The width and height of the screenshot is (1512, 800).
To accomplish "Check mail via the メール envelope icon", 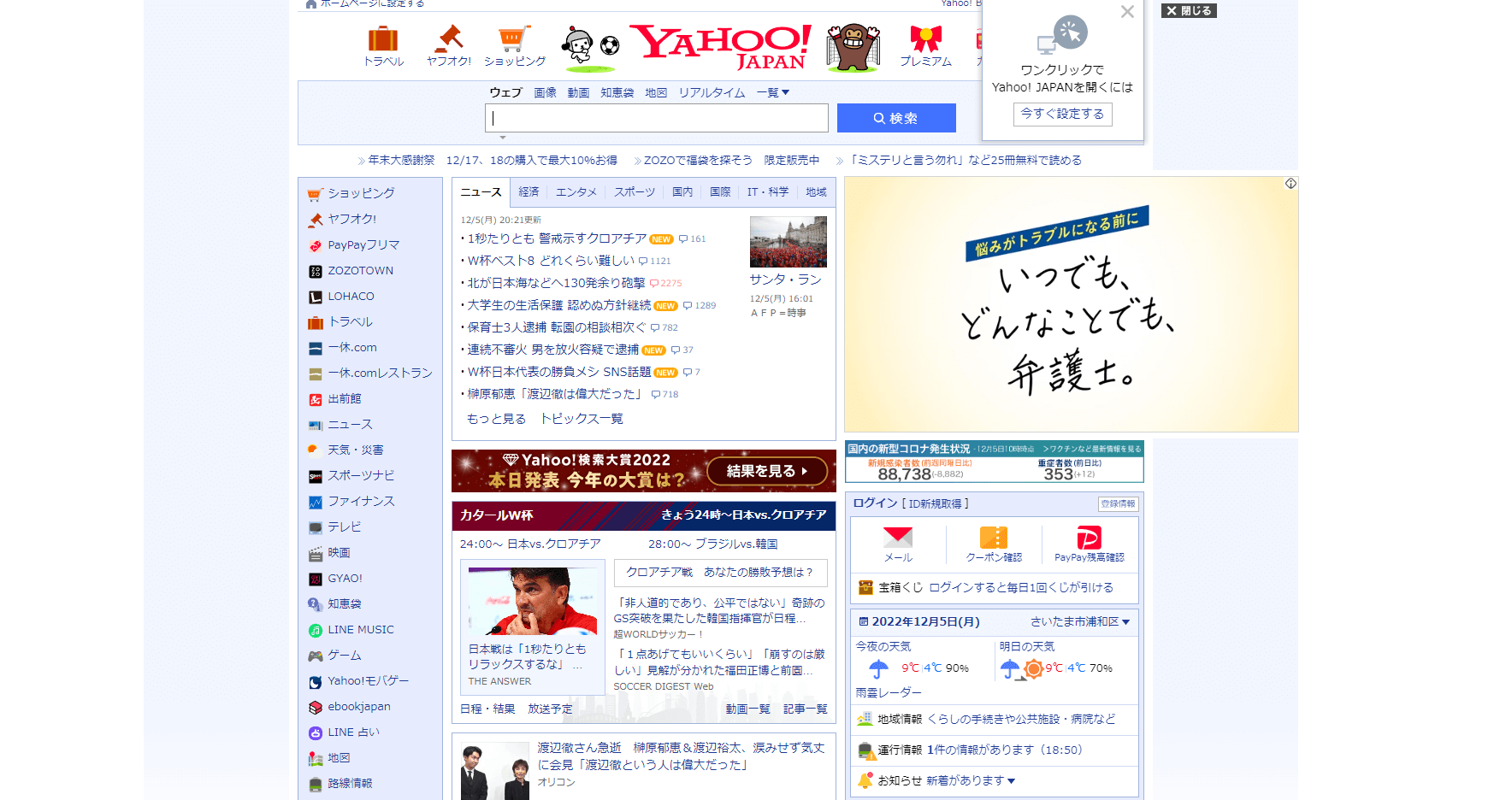I will 899,544.
